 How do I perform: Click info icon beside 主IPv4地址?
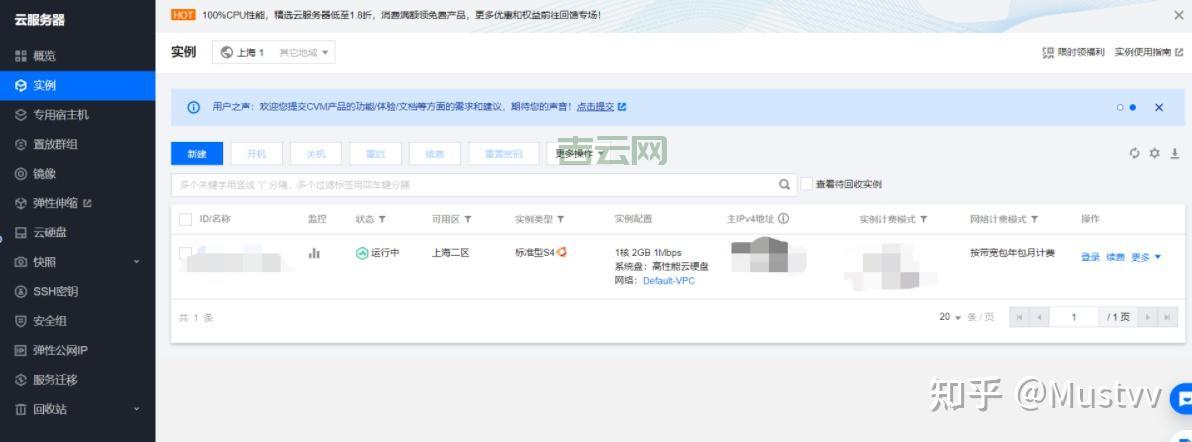[783, 218]
